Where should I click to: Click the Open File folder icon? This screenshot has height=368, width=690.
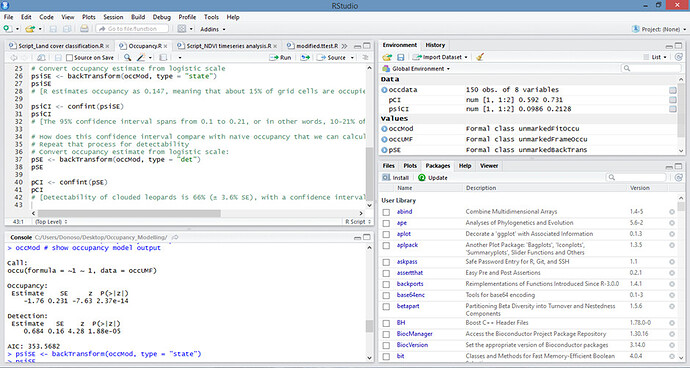29,29
